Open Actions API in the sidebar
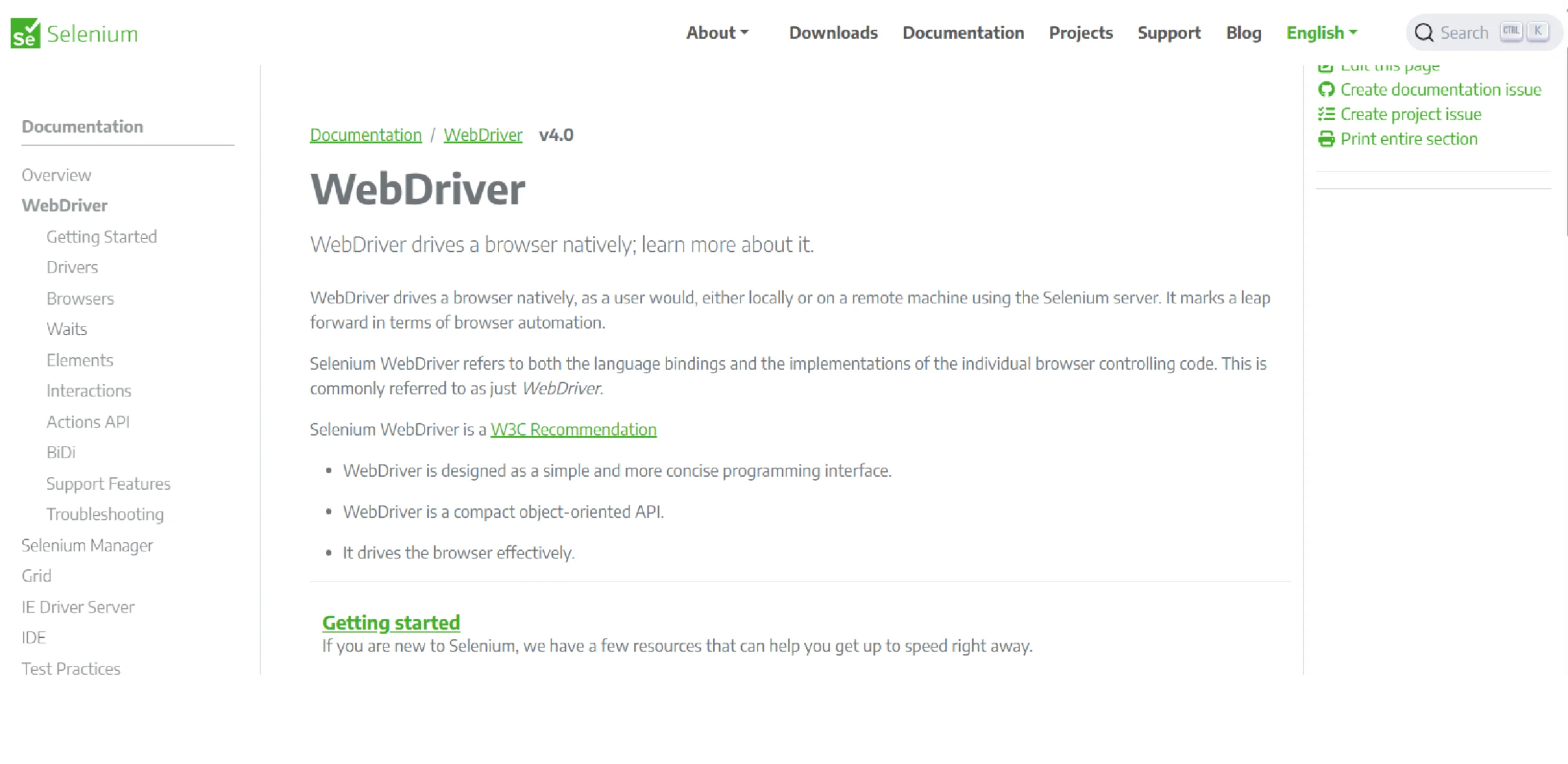The width and height of the screenshot is (1568, 764). 88,422
